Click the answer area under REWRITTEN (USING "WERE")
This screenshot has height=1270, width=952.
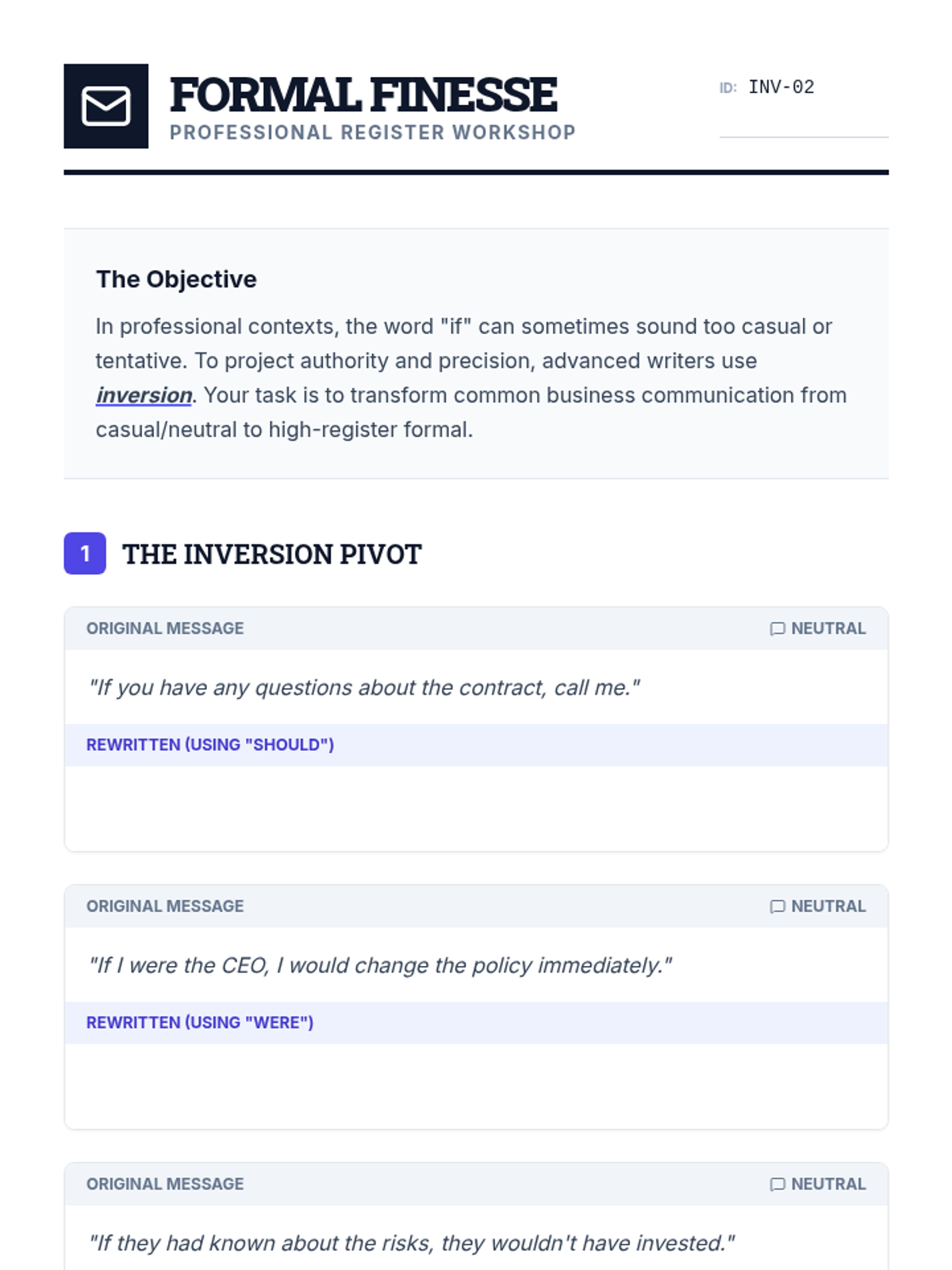(476, 1086)
